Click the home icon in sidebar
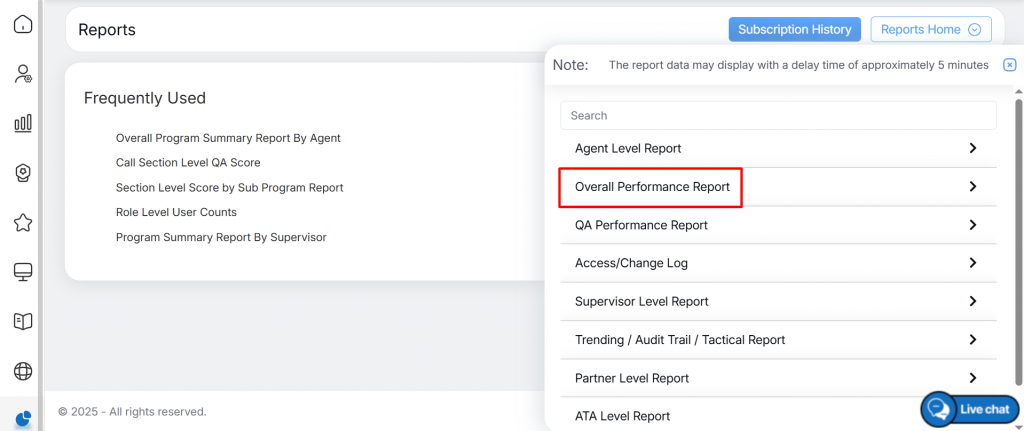1024x431 pixels. tap(22, 24)
